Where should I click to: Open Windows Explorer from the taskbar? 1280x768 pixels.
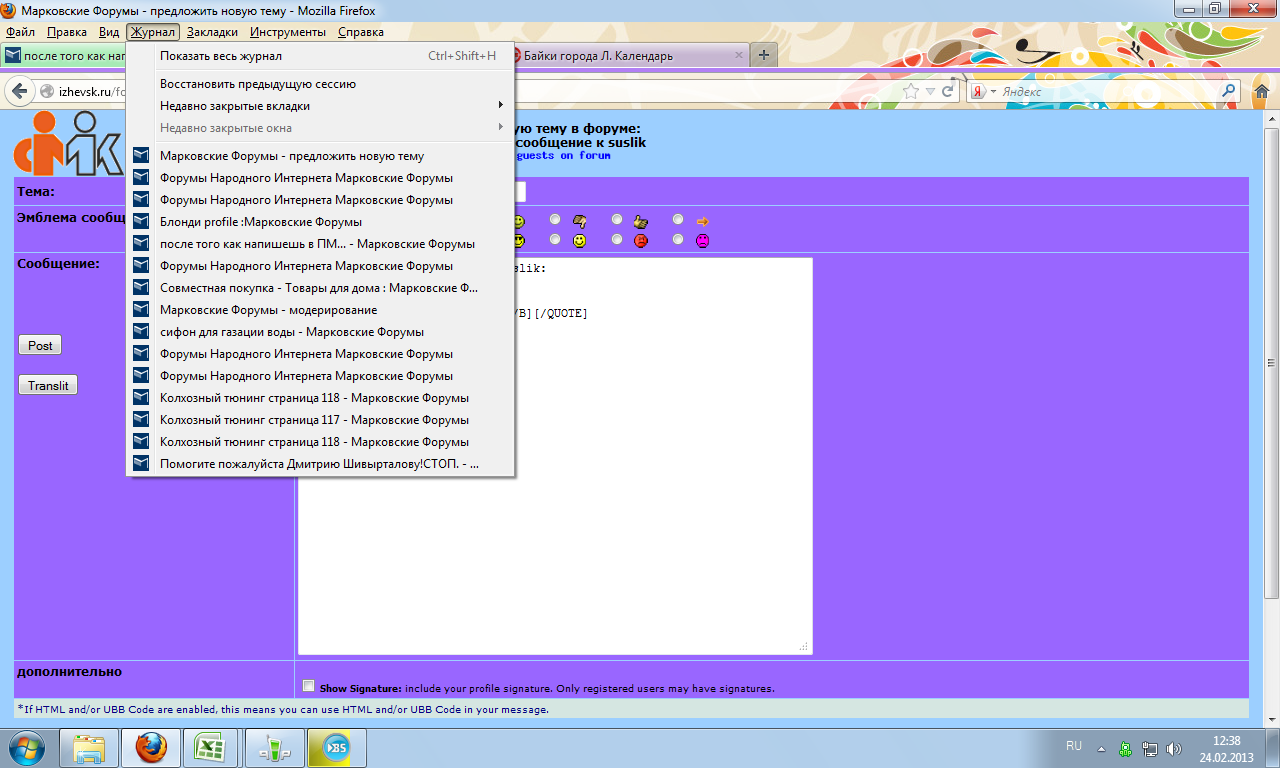[90, 747]
